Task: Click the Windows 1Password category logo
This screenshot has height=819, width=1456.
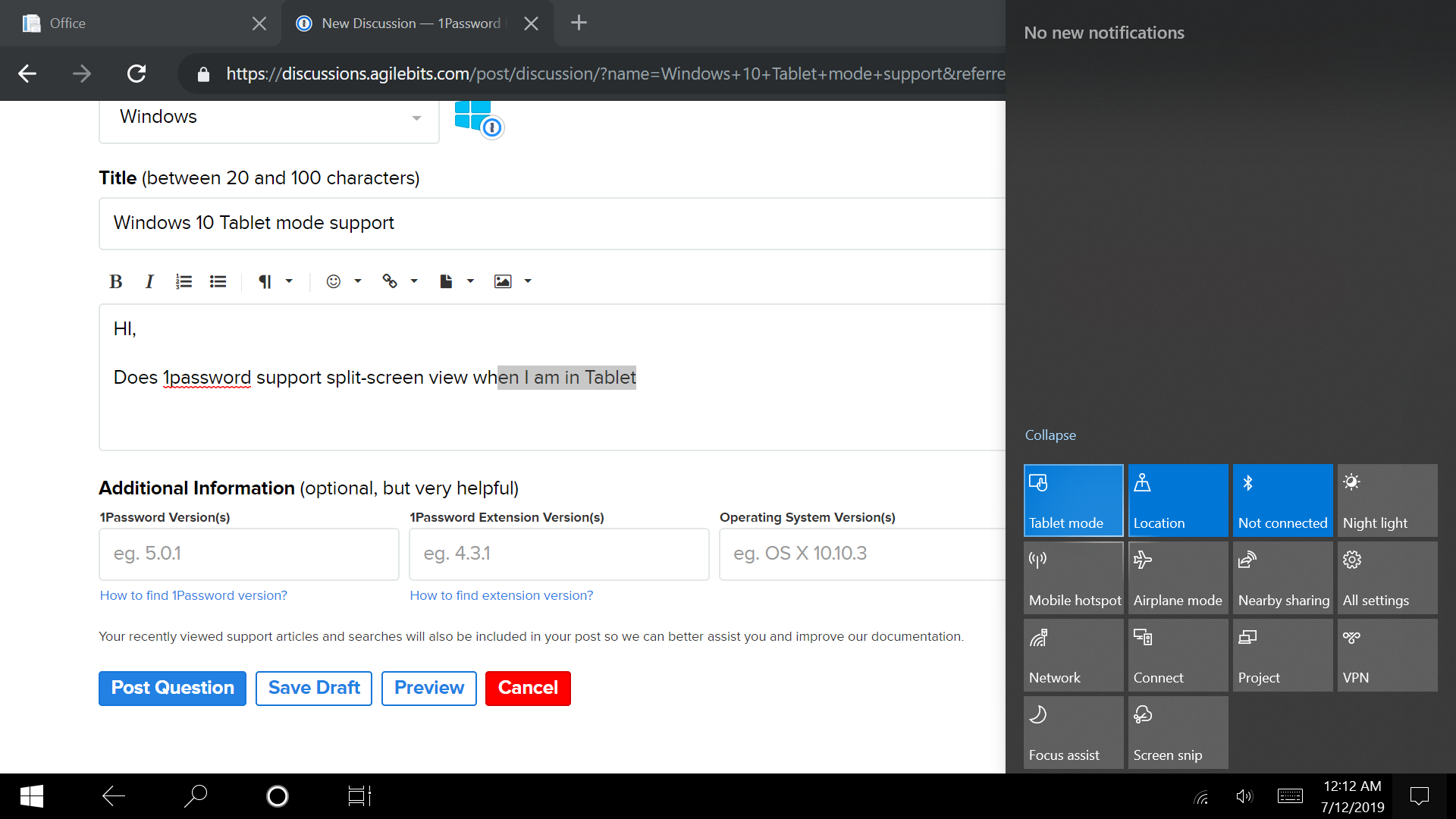Action: point(479,119)
